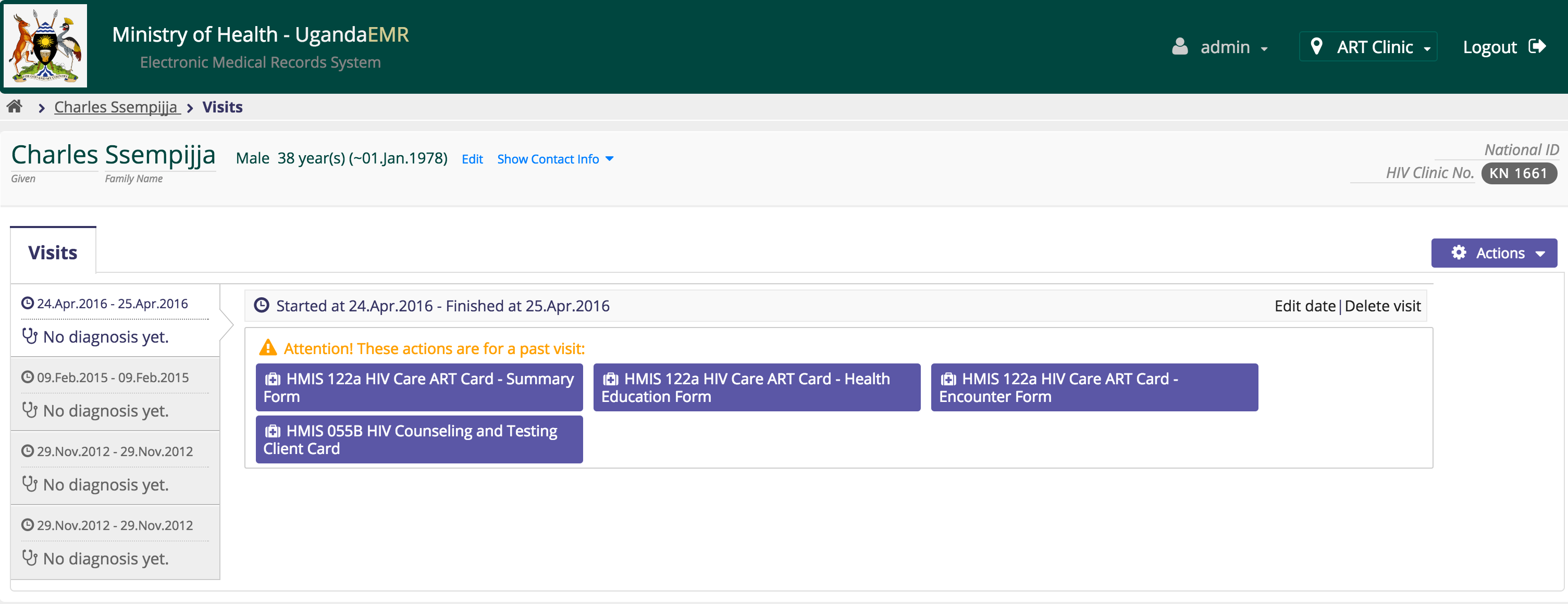Click the gear icon in Actions
The width and height of the screenshot is (1568, 604).
tap(1459, 253)
